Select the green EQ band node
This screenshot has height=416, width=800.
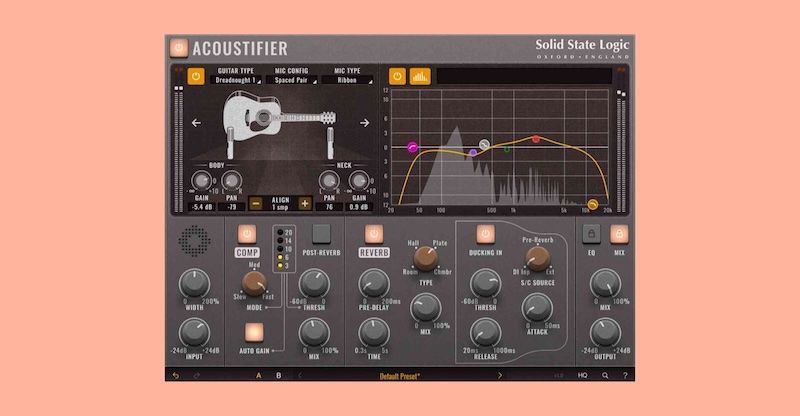point(507,150)
